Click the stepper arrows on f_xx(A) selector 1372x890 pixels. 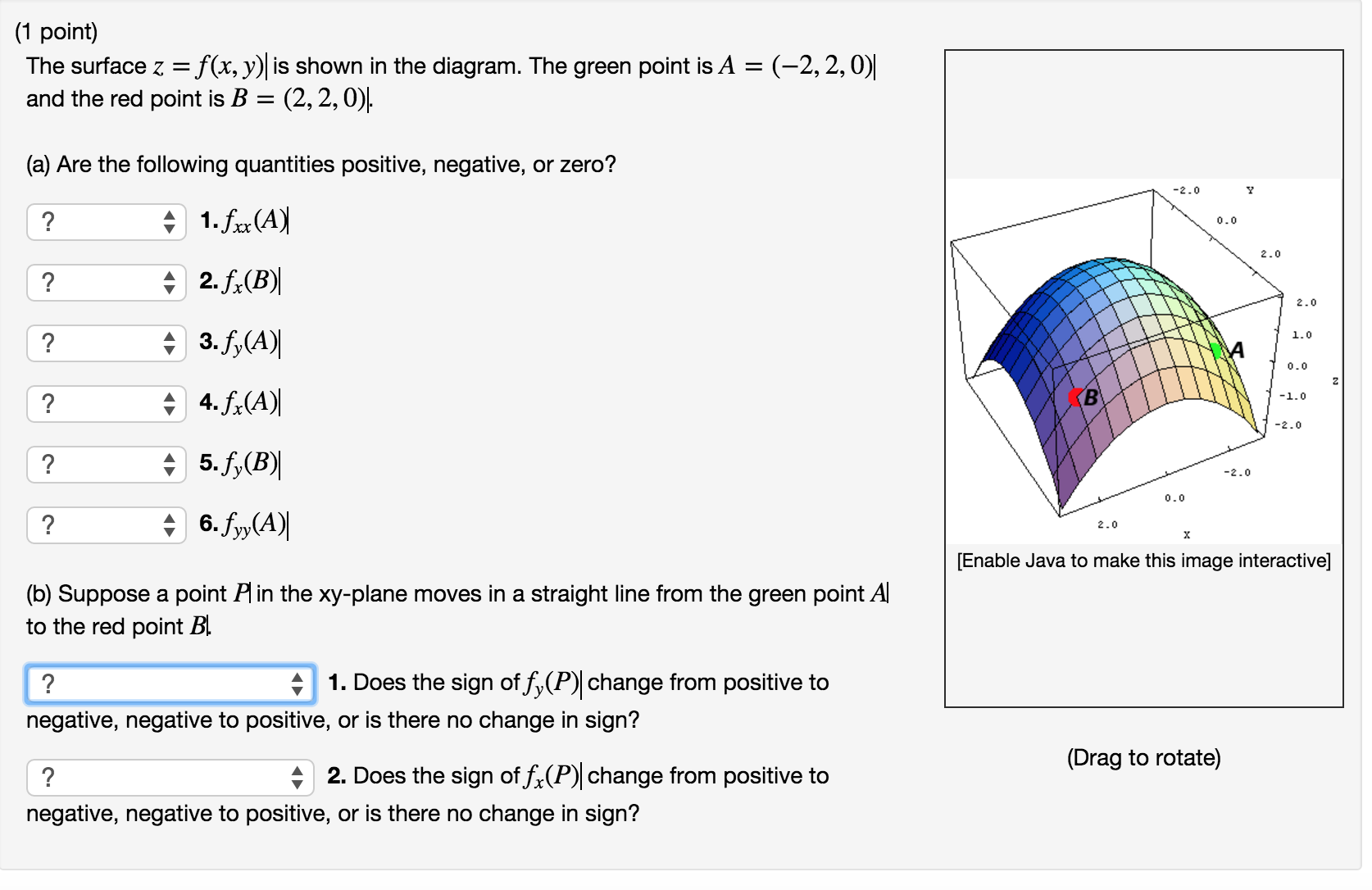(170, 222)
